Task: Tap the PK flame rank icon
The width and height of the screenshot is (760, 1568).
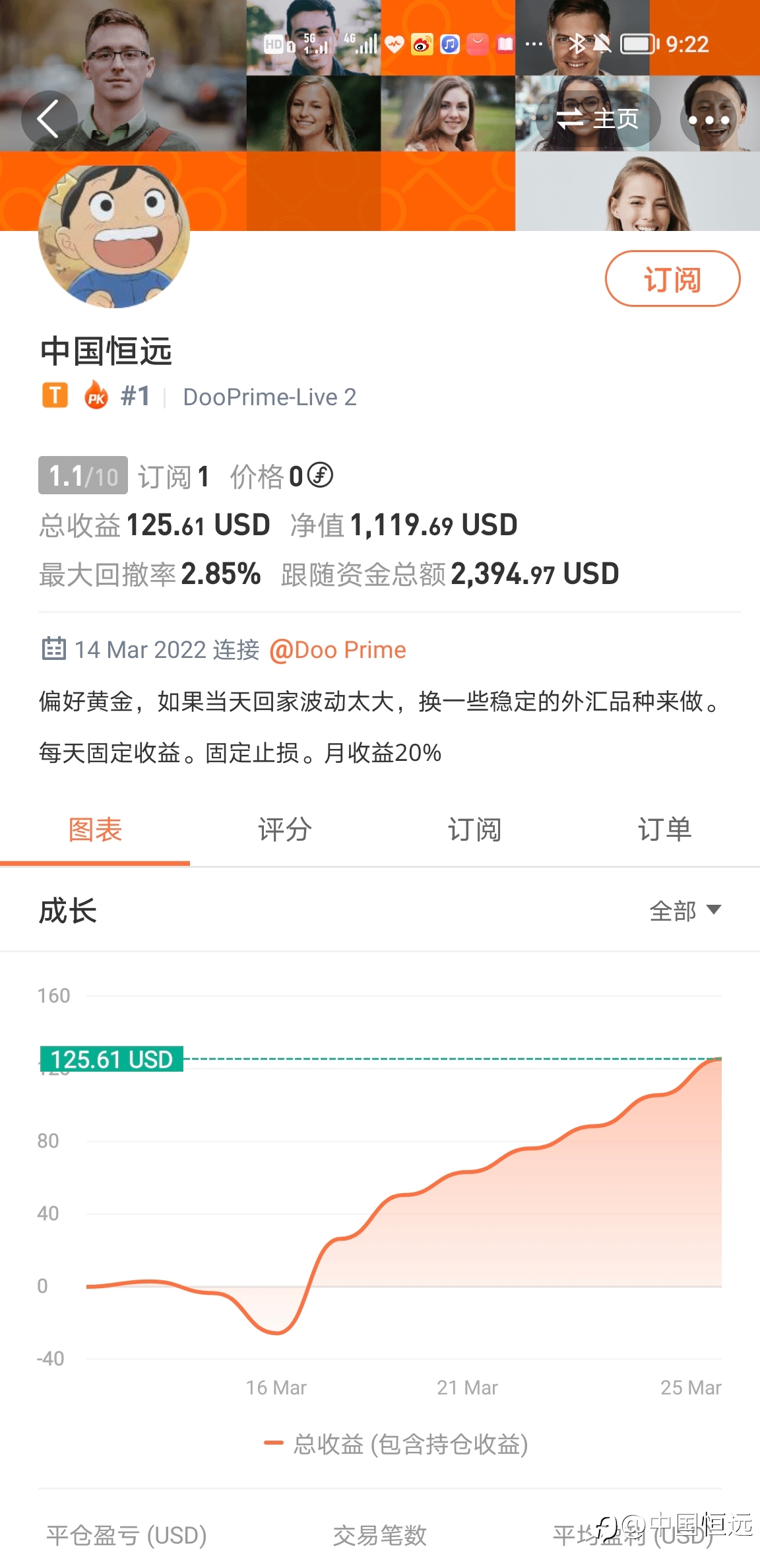Action: [96, 396]
